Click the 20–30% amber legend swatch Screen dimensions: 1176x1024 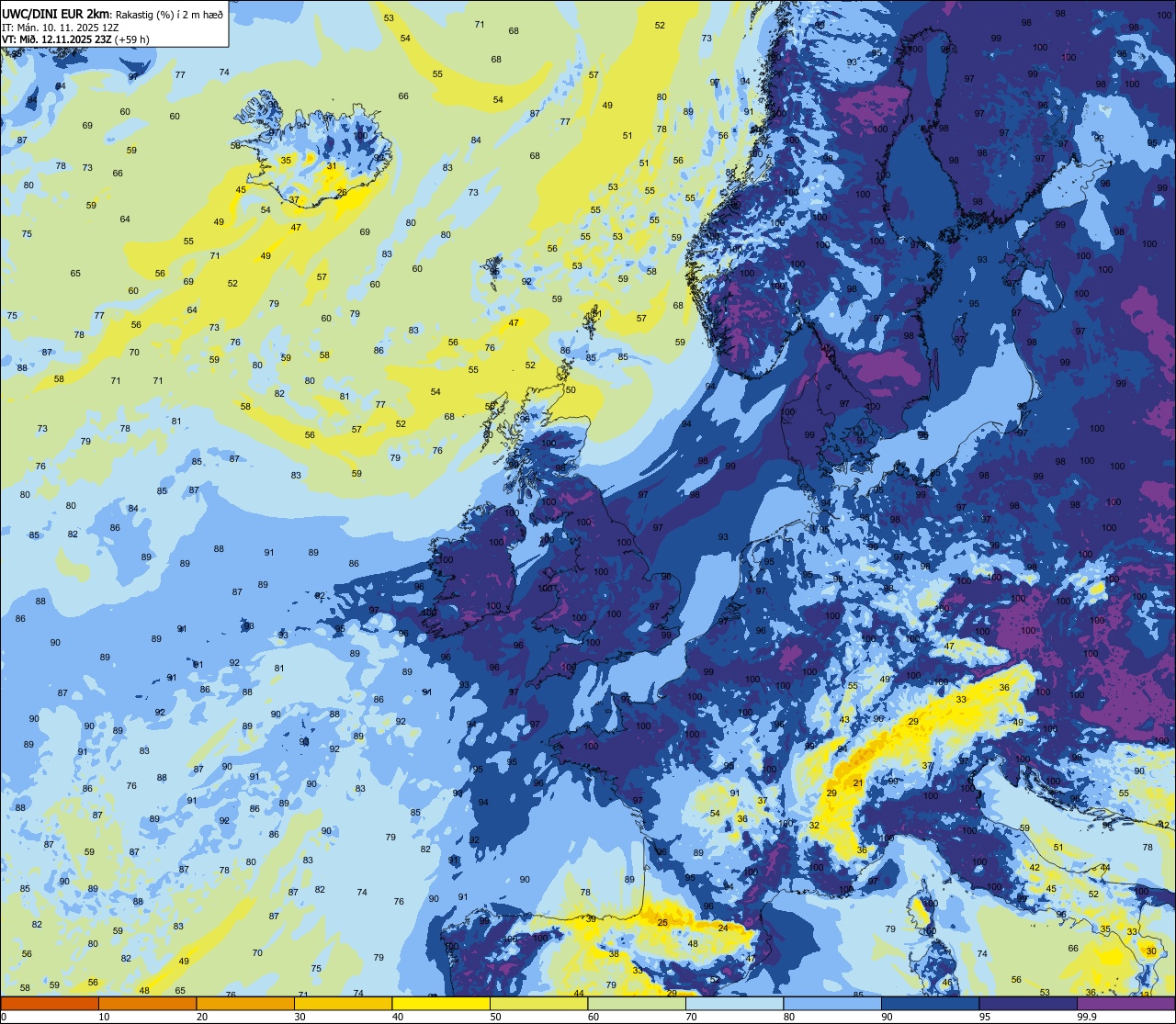(x=245, y=1003)
